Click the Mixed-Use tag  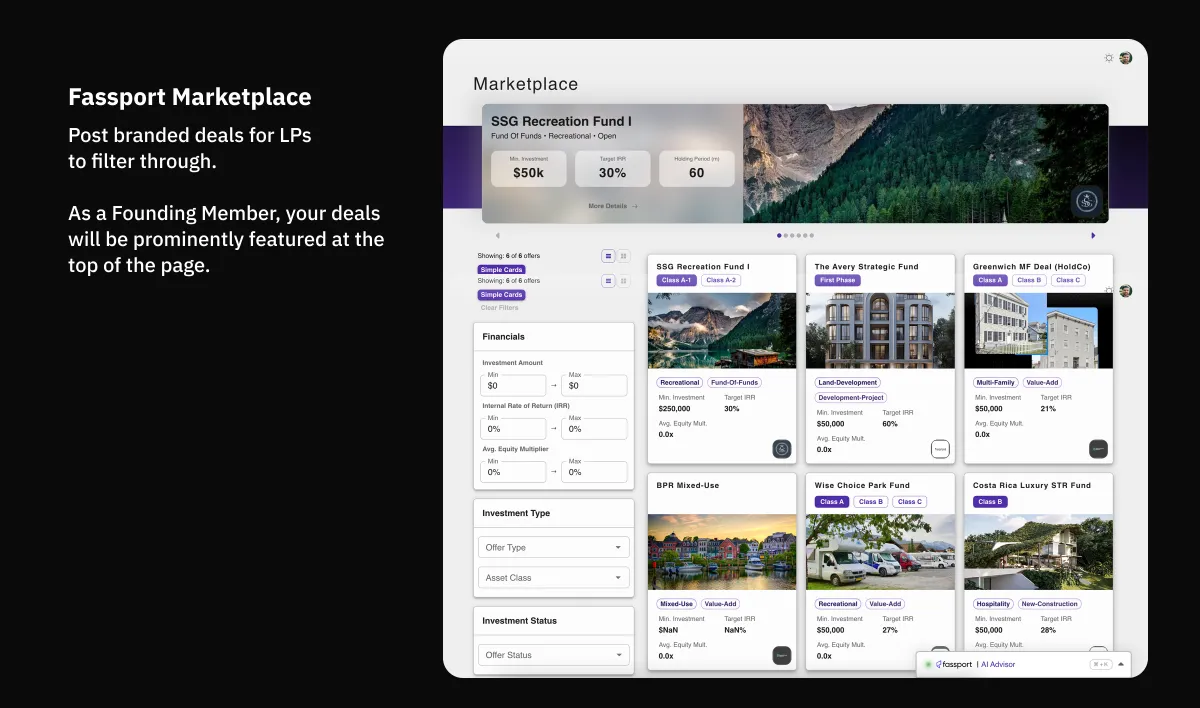pyautogui.click(x=676, y=604)
